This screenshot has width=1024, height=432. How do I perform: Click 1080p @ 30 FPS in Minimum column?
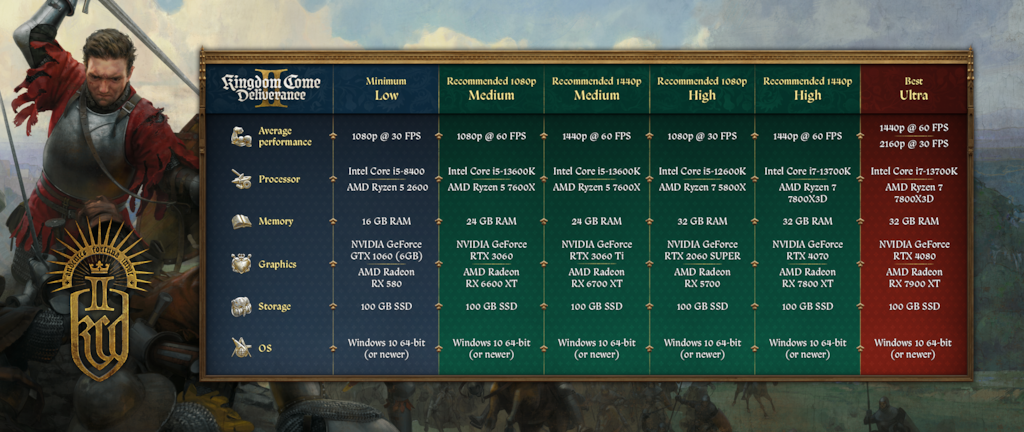386,136
